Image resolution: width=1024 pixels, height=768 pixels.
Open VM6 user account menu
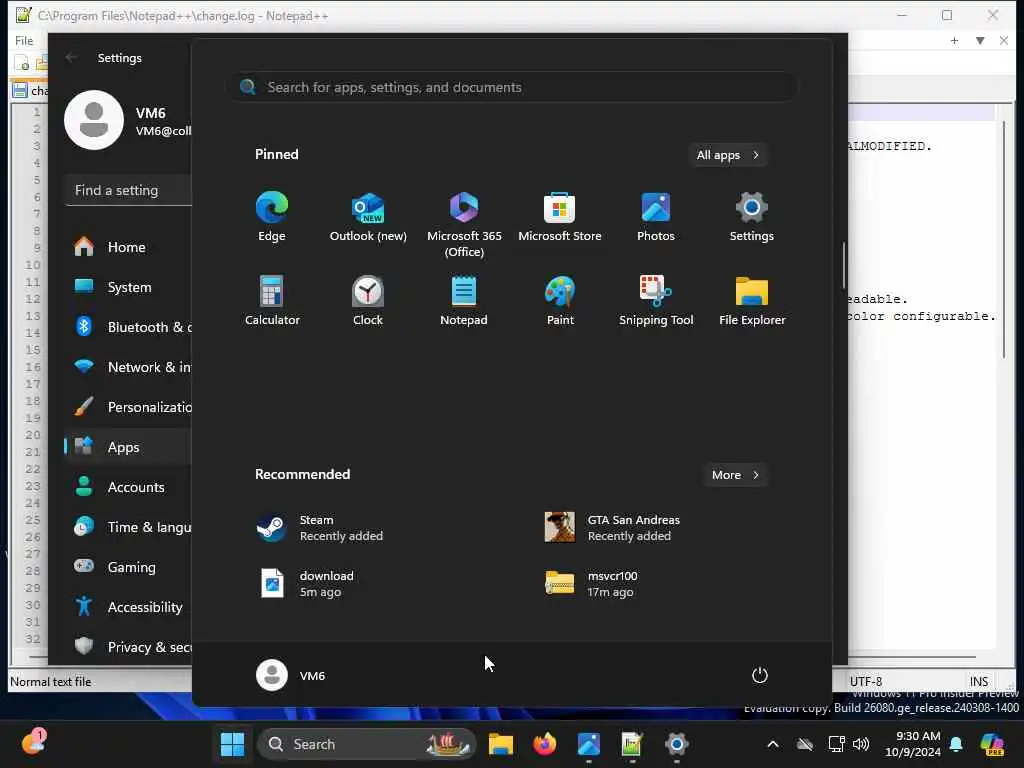tap(291, 675)
